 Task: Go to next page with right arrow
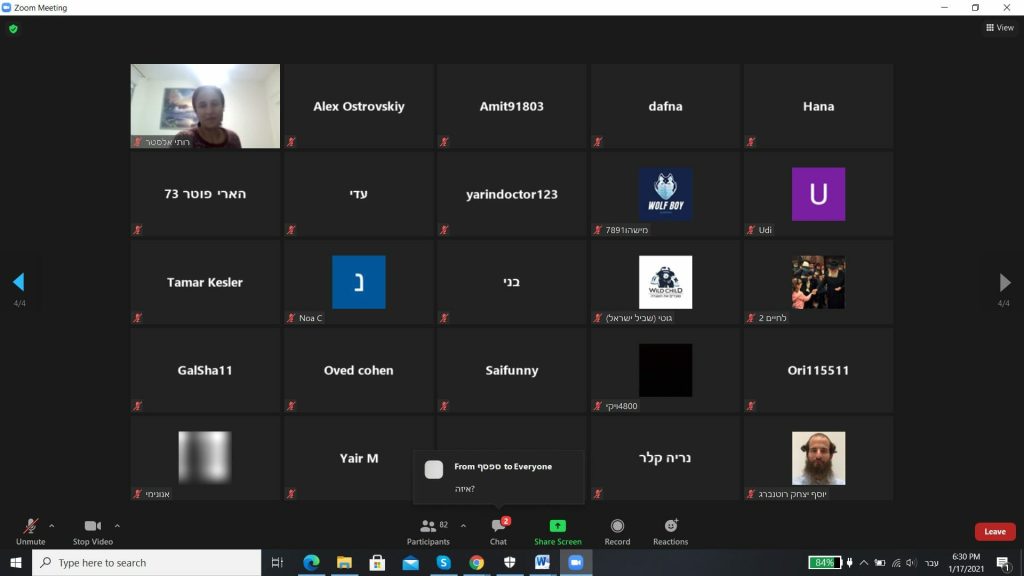point(1005,282)
